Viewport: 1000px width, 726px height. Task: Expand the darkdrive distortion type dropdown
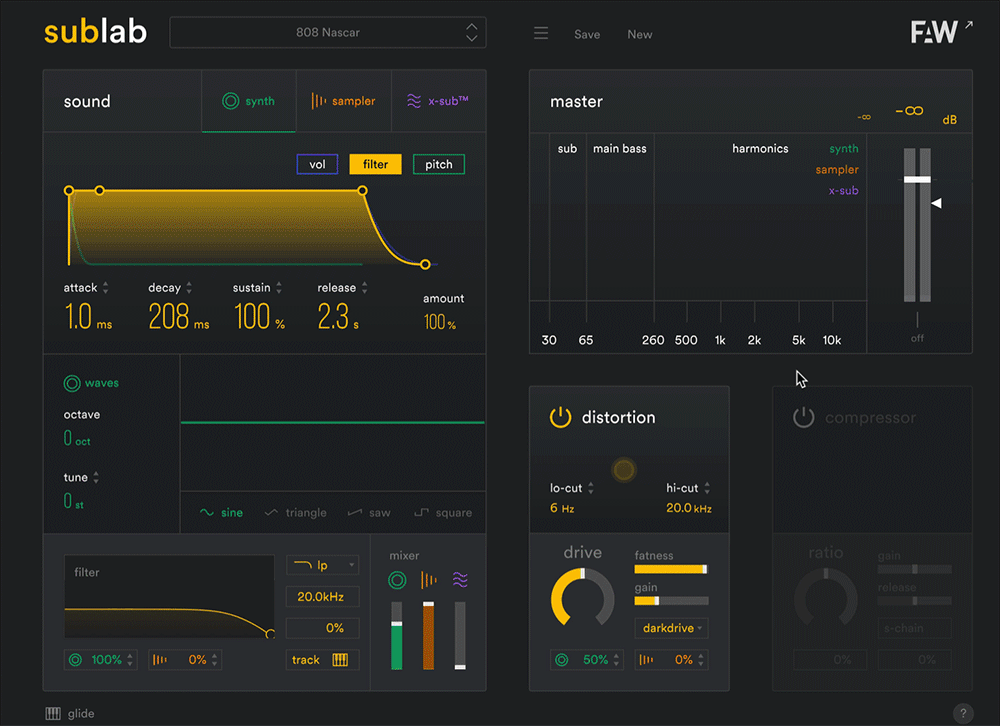pos(671,628)
